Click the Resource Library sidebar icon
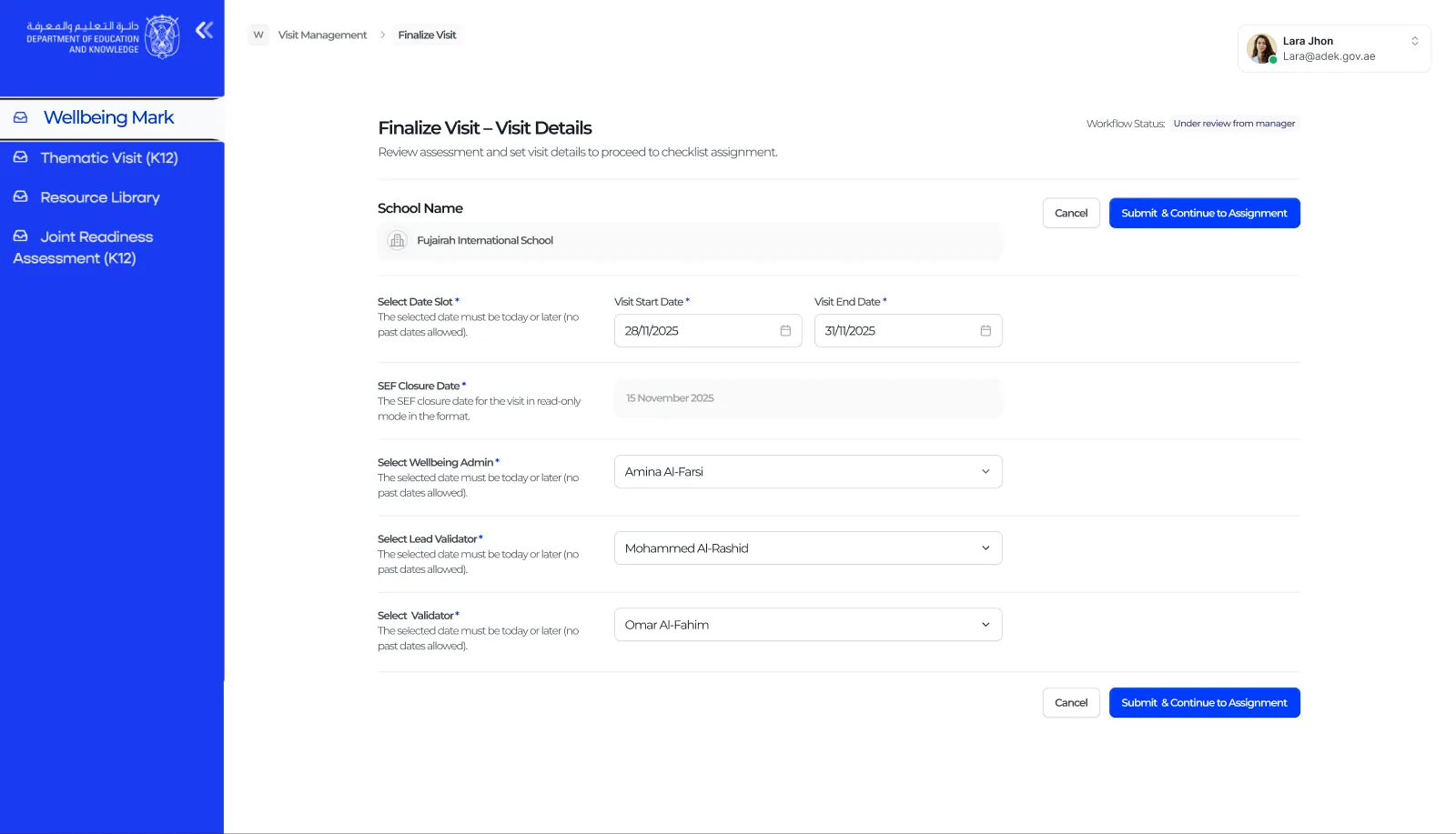 point(20,196)
